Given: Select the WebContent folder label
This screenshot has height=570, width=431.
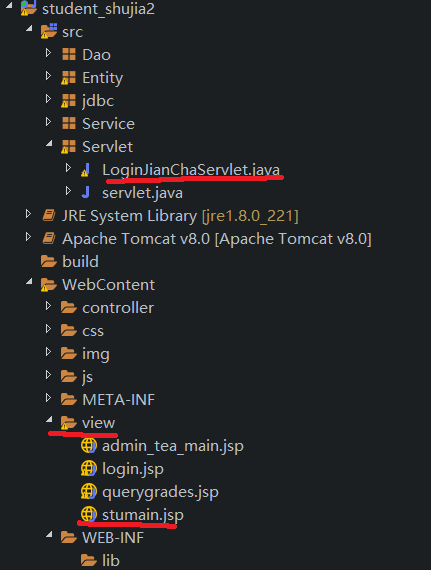Looking at the screenshot, I should [108, 285].
